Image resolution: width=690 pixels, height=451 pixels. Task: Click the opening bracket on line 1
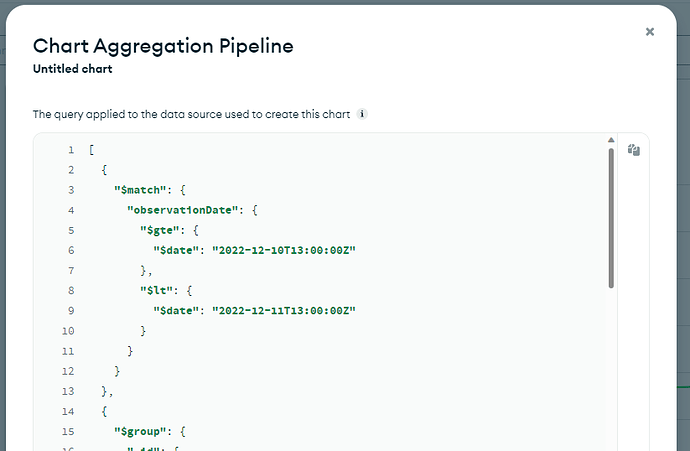click(91, 150)
